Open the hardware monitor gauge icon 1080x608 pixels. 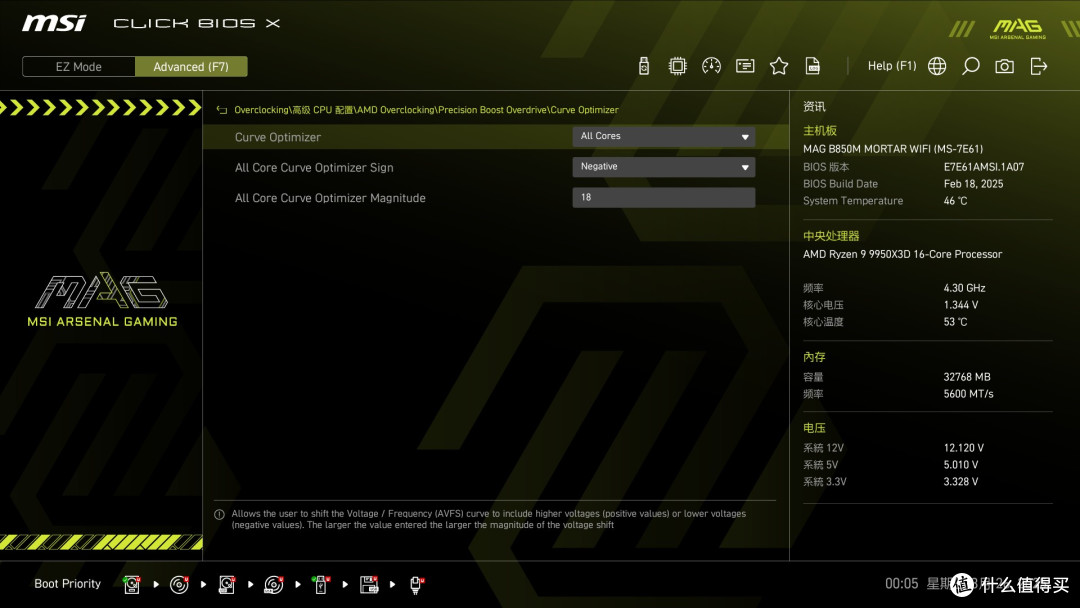[711, 66]
